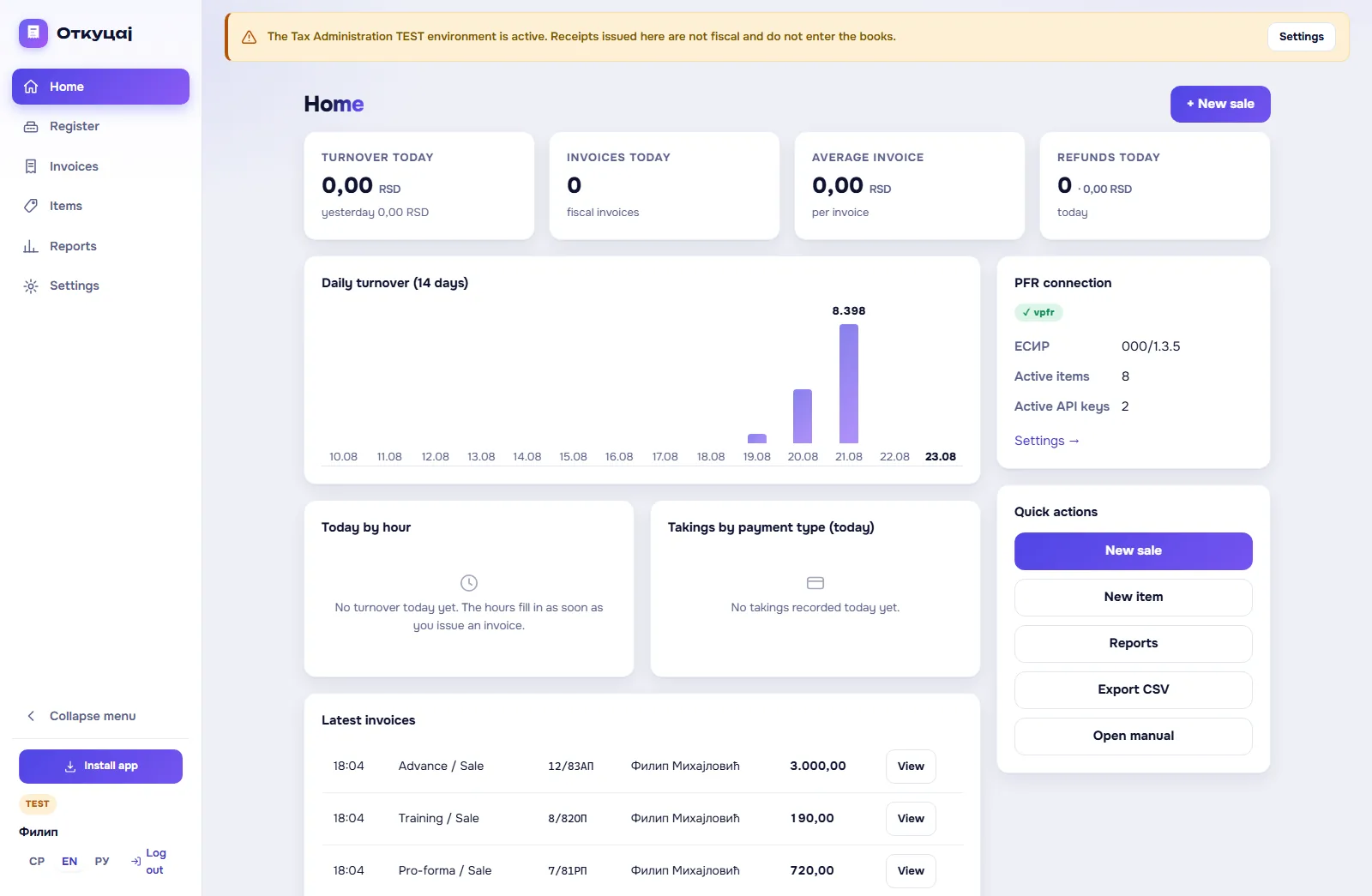Collapse the sidebar menu
Screen dimensions: 1372x896
pyautogui.click(x=100, y=716)
